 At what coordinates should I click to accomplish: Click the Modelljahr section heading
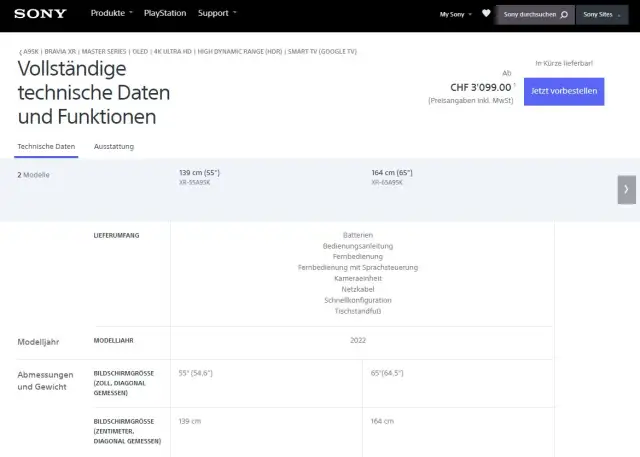click(38, 342)
